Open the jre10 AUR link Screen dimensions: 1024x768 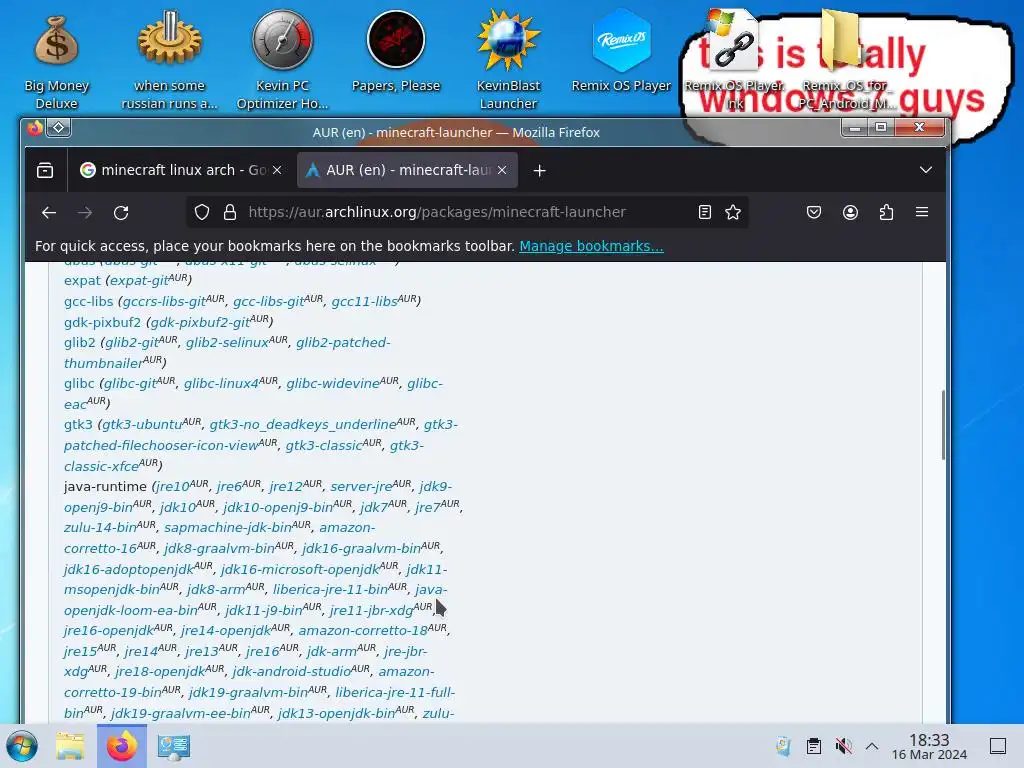click(182, 486)
